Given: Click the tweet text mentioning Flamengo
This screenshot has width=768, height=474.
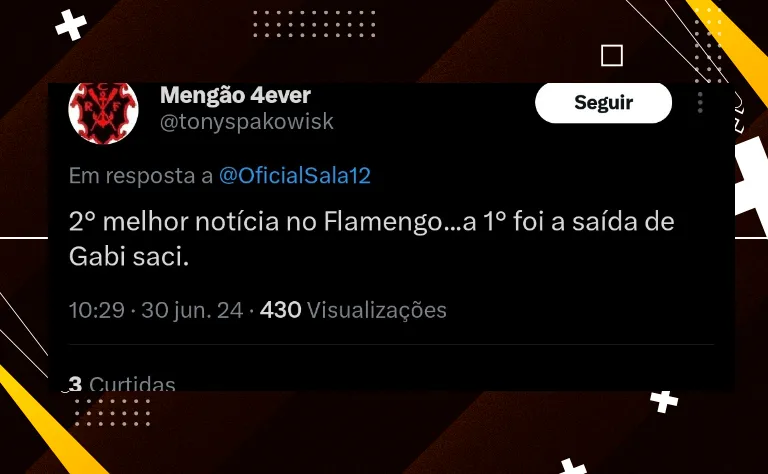Looking at the screenshot, I should 372,238.
